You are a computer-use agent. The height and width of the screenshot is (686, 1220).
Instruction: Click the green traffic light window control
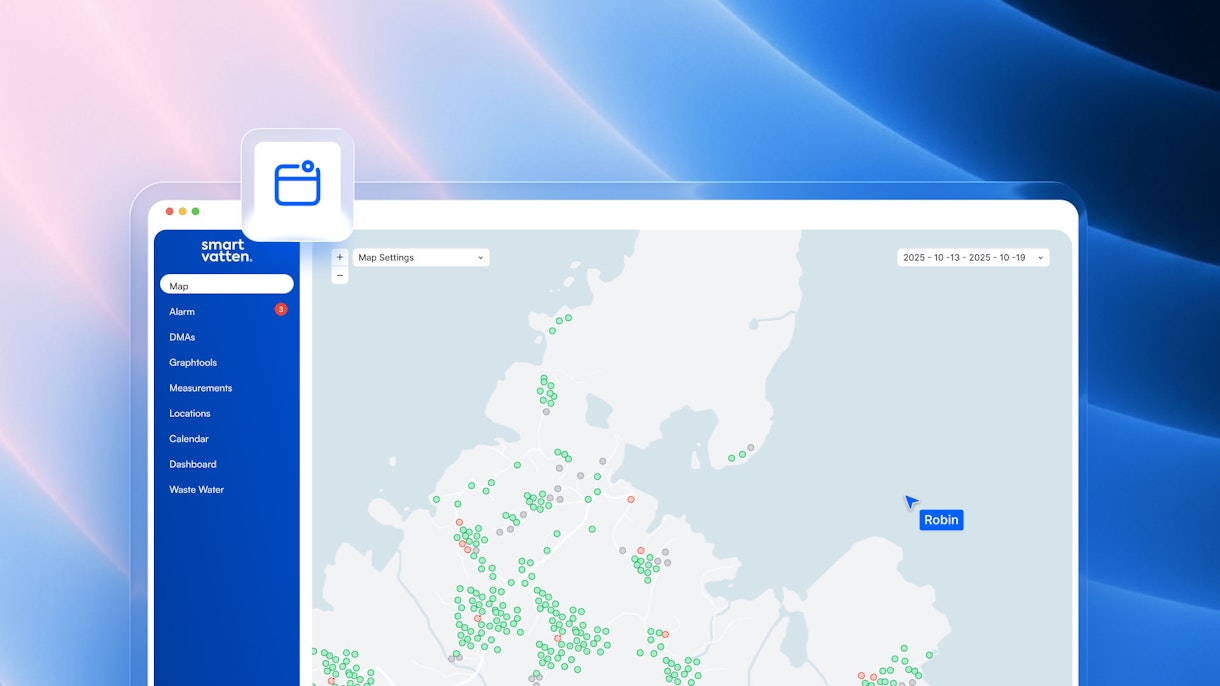click(195, 211)
